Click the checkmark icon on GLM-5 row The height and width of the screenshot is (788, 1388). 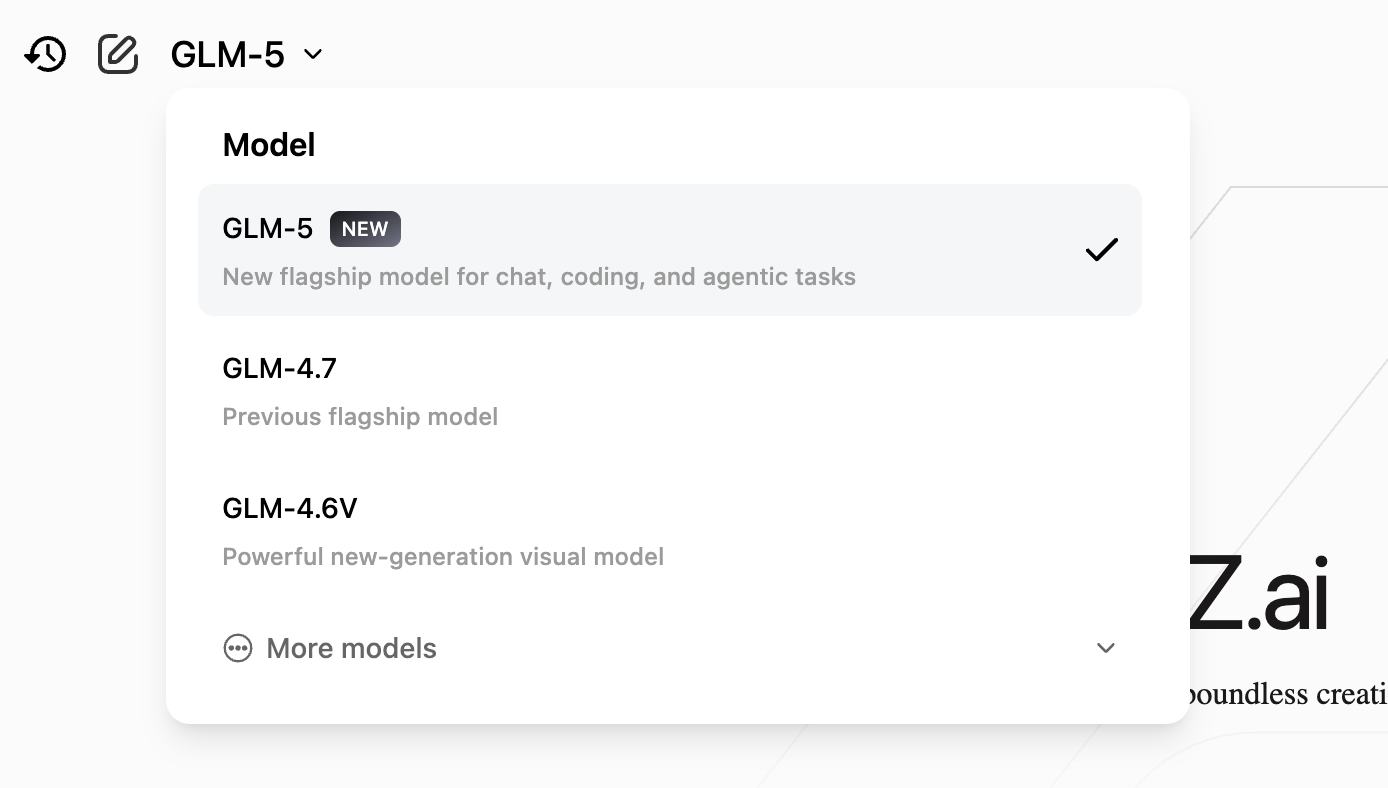pos(1101,250)
